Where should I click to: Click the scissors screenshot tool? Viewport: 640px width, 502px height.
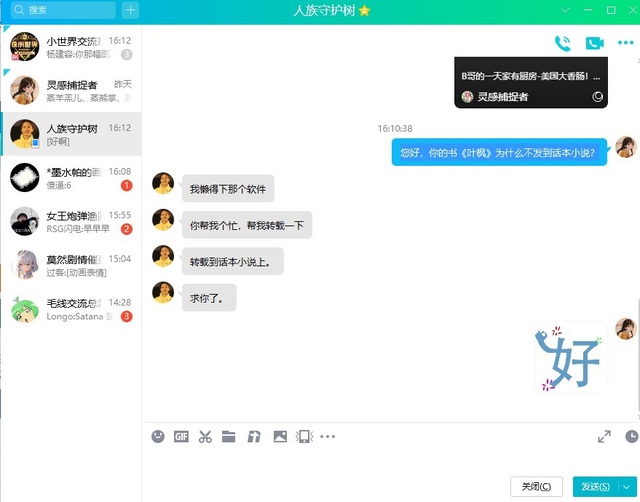(205, 436)
